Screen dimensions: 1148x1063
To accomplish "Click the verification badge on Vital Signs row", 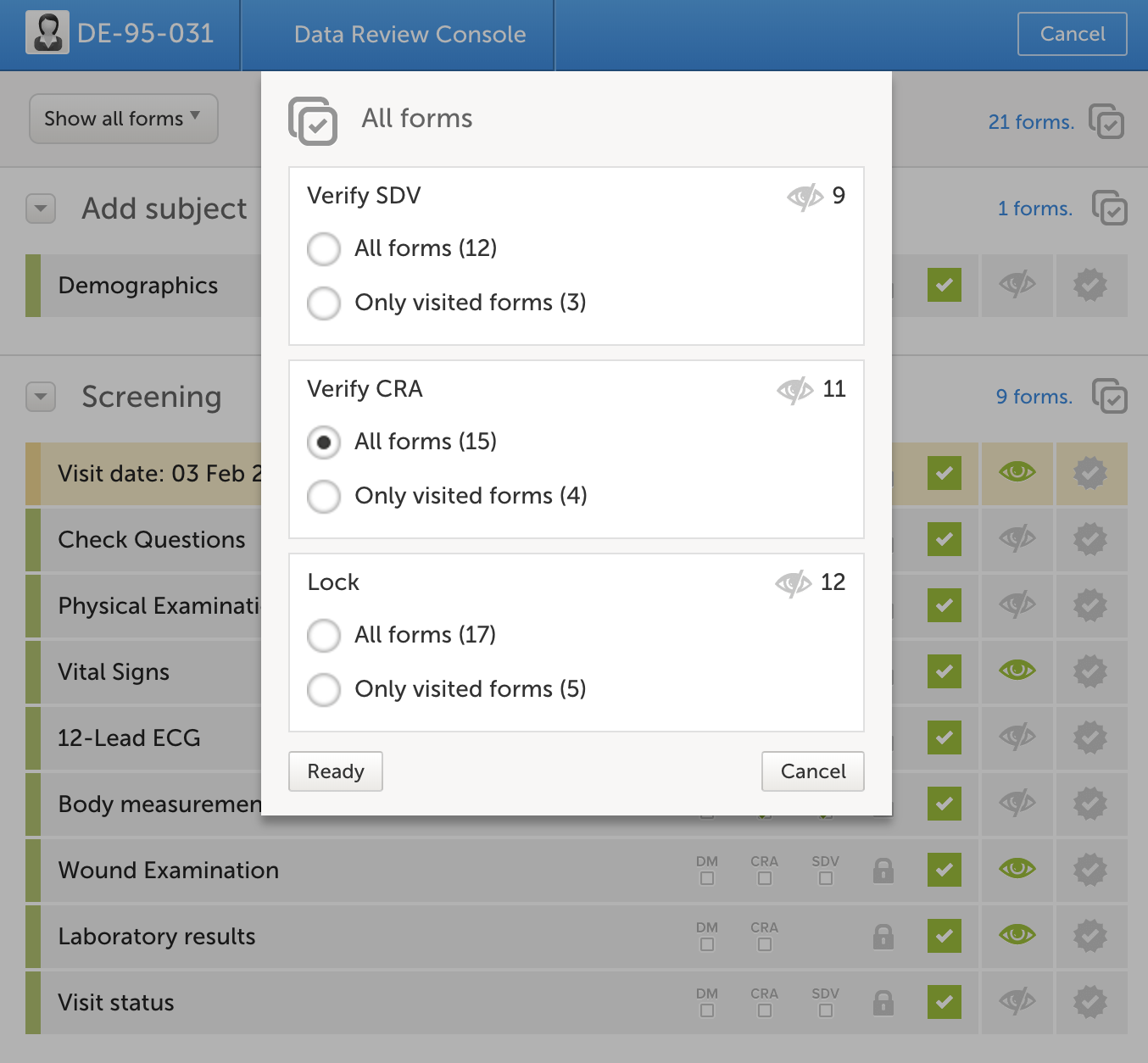I will point(1090,672).
